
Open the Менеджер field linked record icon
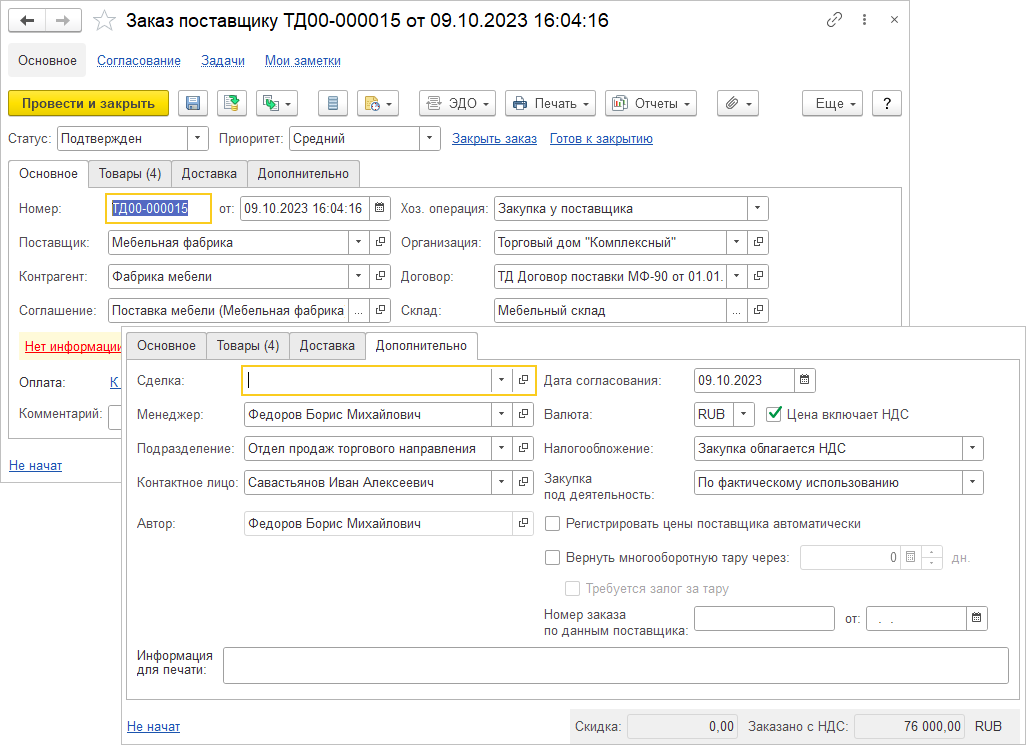[x=522, y=414]
